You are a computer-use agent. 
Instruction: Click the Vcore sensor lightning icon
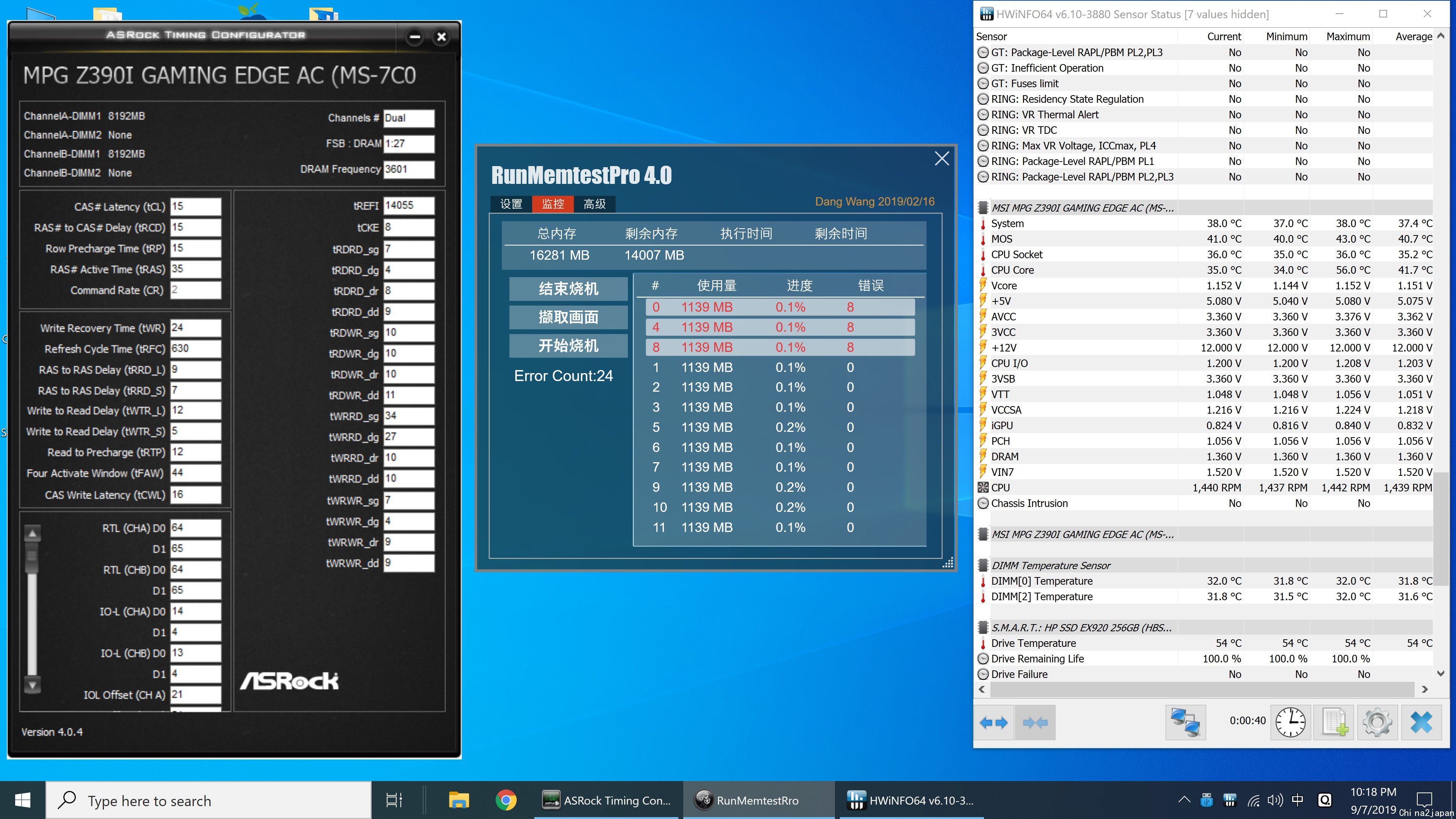pos(983,286)
